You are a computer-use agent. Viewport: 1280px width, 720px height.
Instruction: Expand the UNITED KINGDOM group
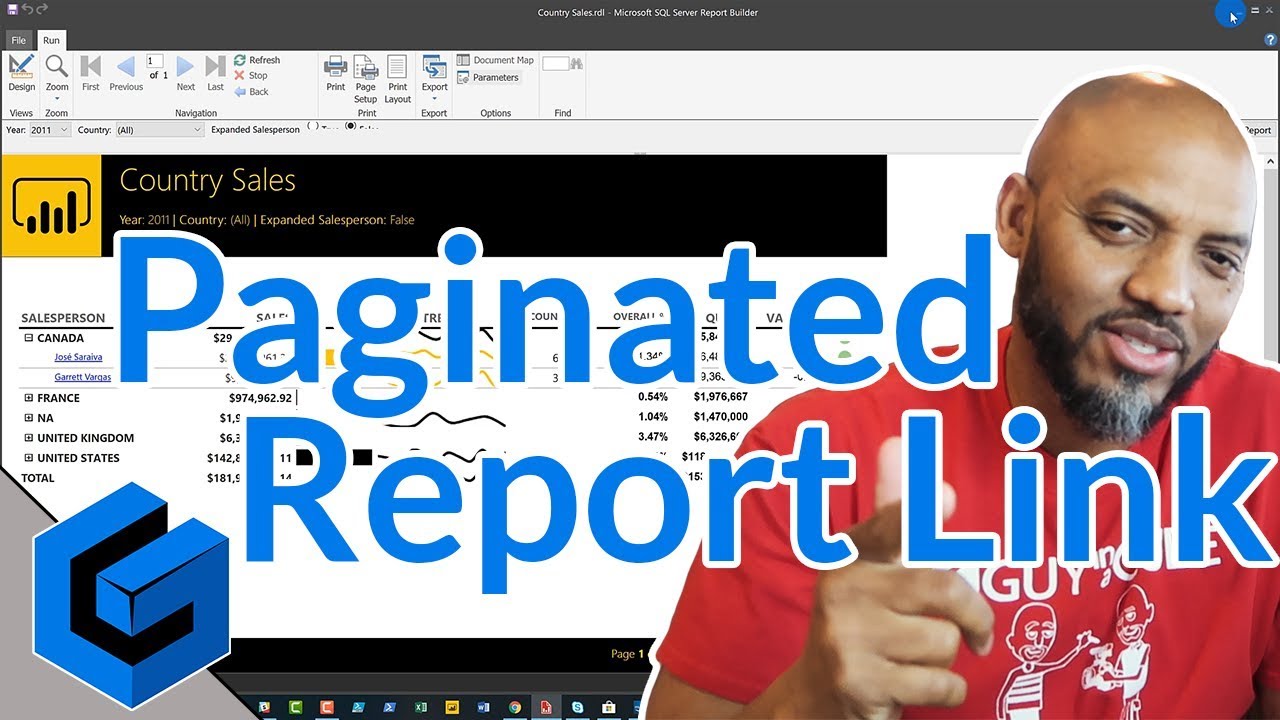pyautogui.click(x=29, y=438)
